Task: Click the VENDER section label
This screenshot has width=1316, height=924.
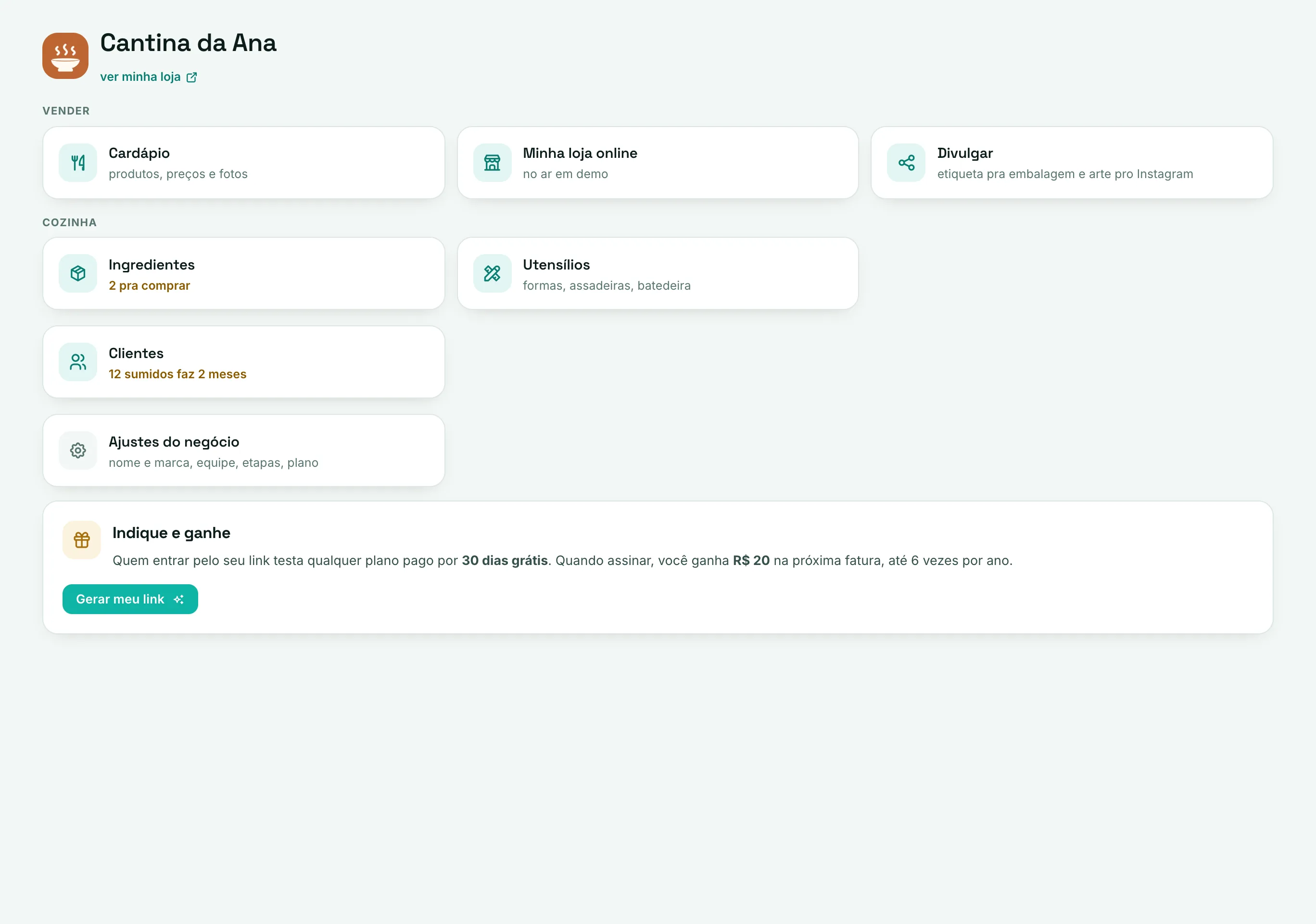Action: click(x=66, y=111)
